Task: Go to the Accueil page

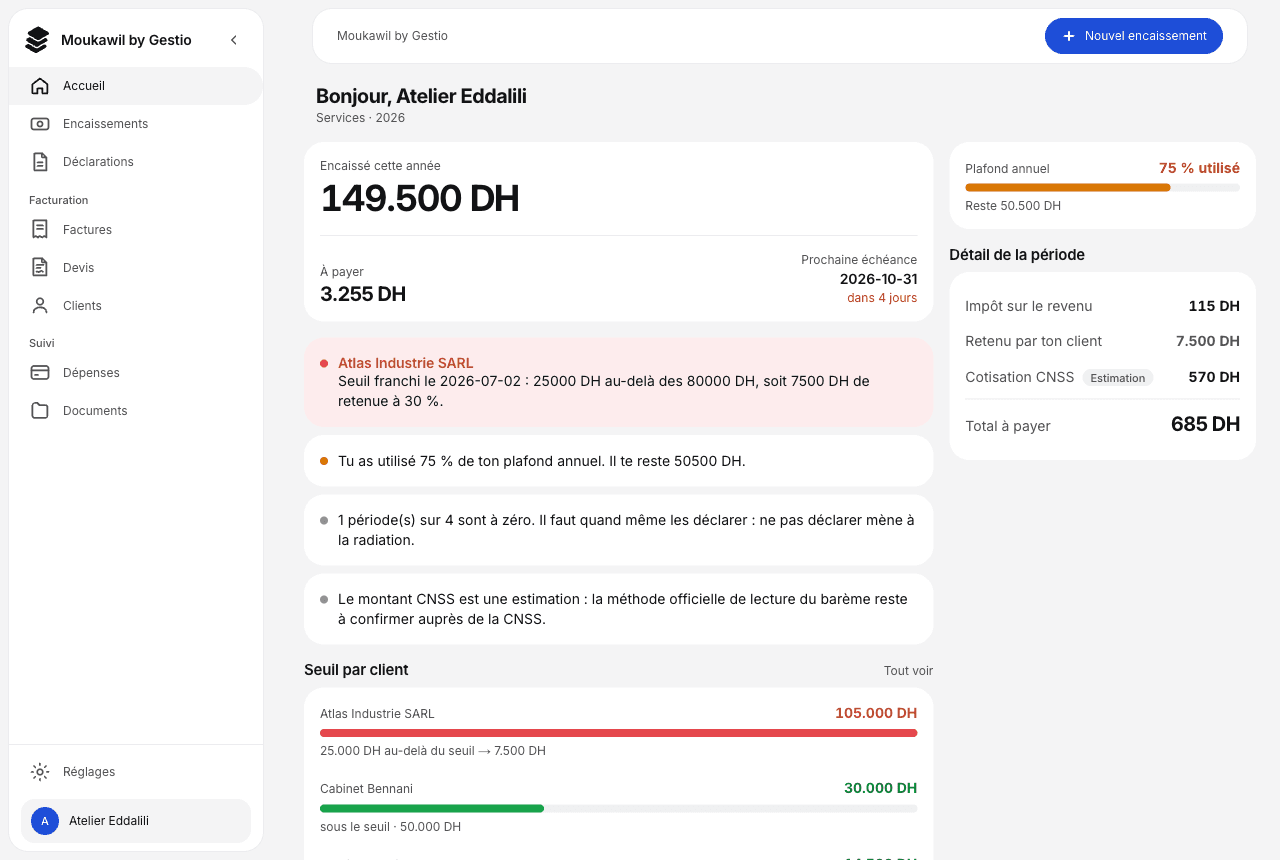Action: [x=136, y=86]
